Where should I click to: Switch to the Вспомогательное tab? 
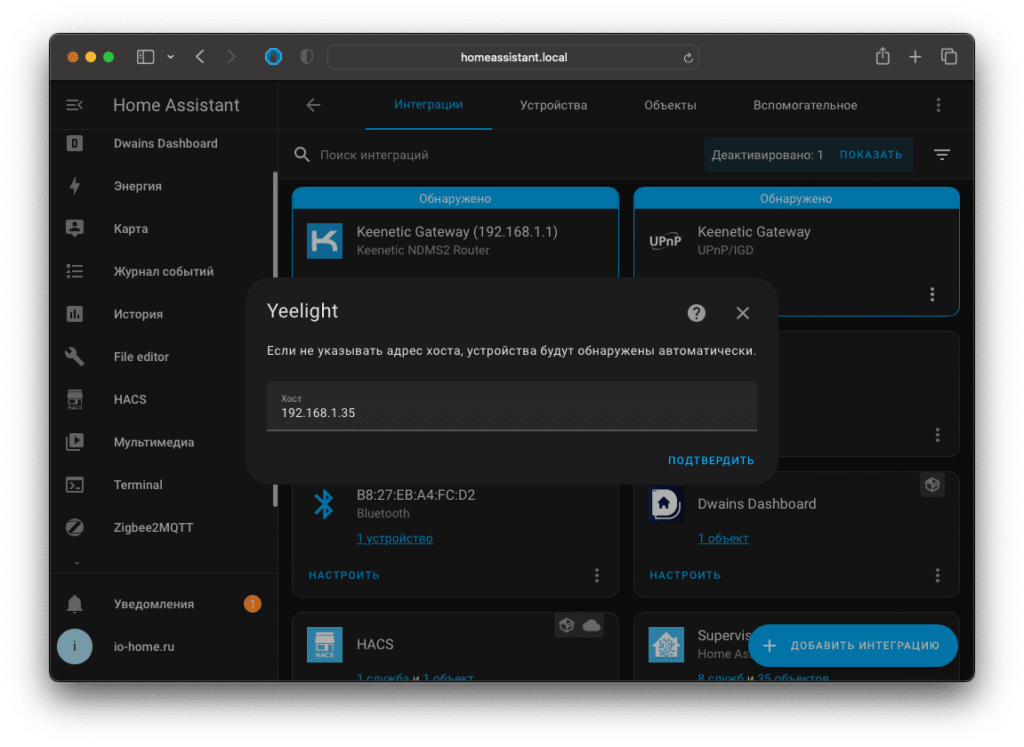[805, 105]
